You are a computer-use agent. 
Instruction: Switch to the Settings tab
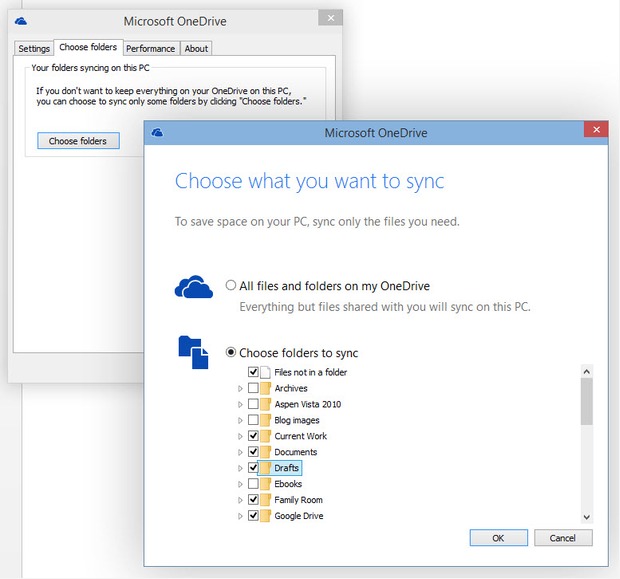34,49
